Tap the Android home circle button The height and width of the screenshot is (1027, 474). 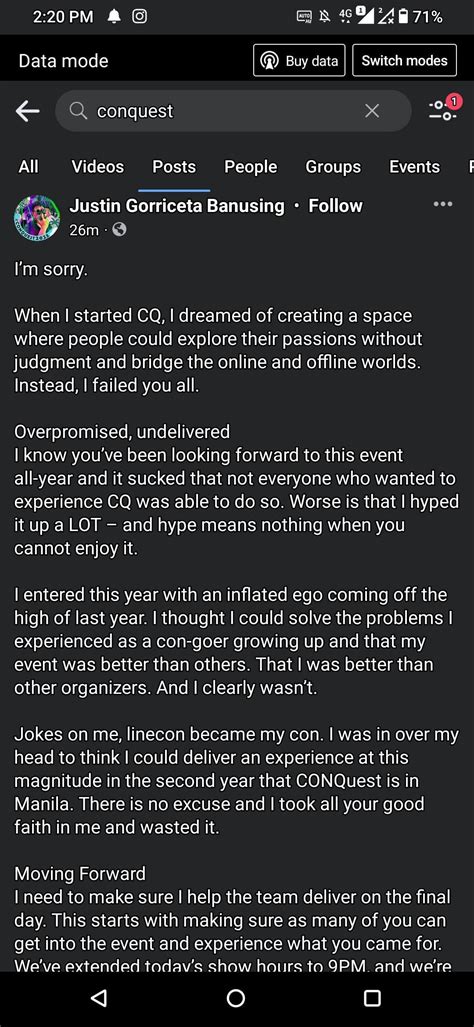pyautogui.click(x=236, y=998)
